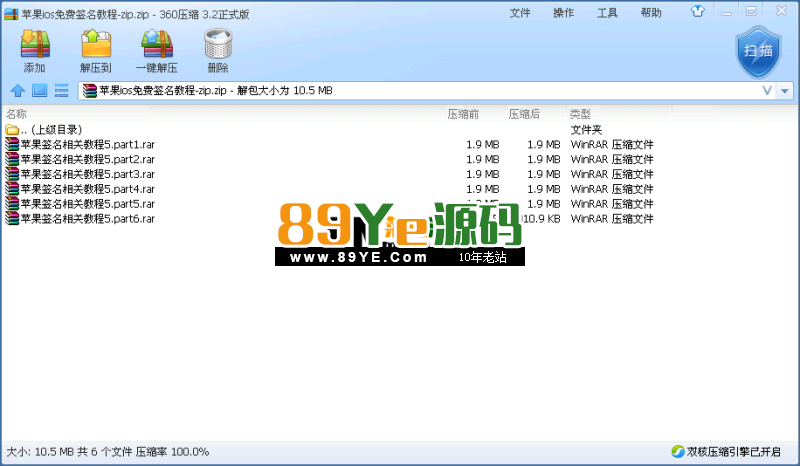This screenshot has width=800, height=466.
Task: Select 苹果签名相关教程5.part6.rar file name
Action: pos(88,218)
